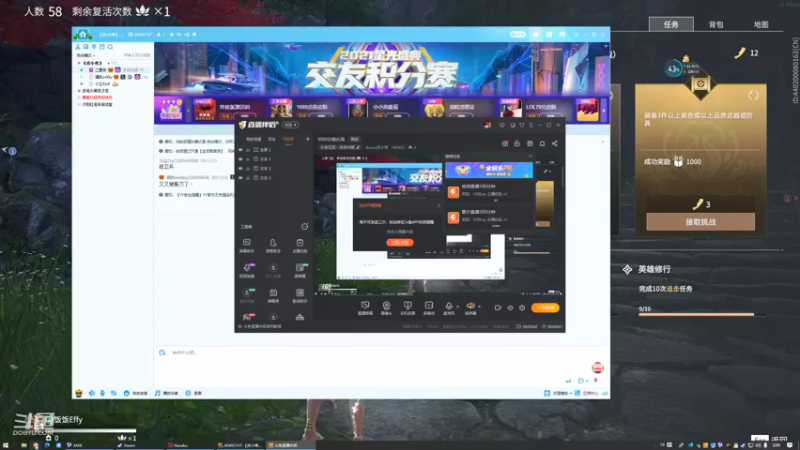Toggle eye icon of the second source row

click(x=241, y=159)
